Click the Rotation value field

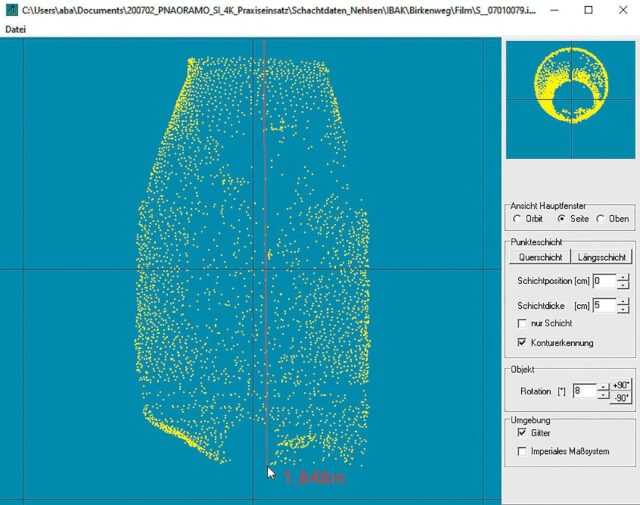pyautogui.click(x=584, y=390)
